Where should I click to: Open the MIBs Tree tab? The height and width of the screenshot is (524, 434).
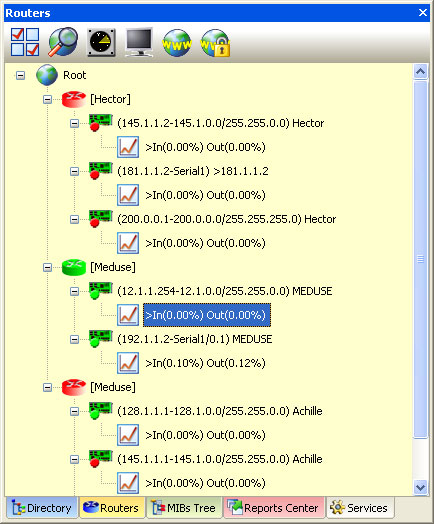coord(184,508)
